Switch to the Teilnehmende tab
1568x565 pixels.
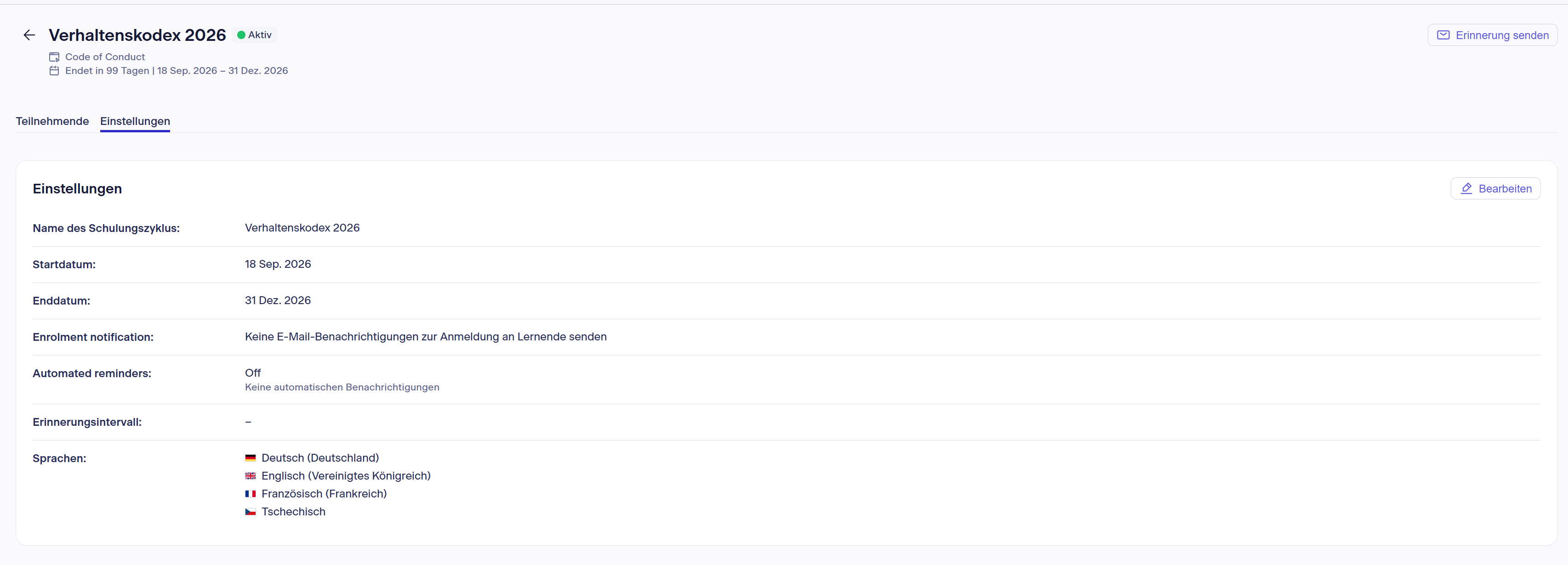(52, 121)
